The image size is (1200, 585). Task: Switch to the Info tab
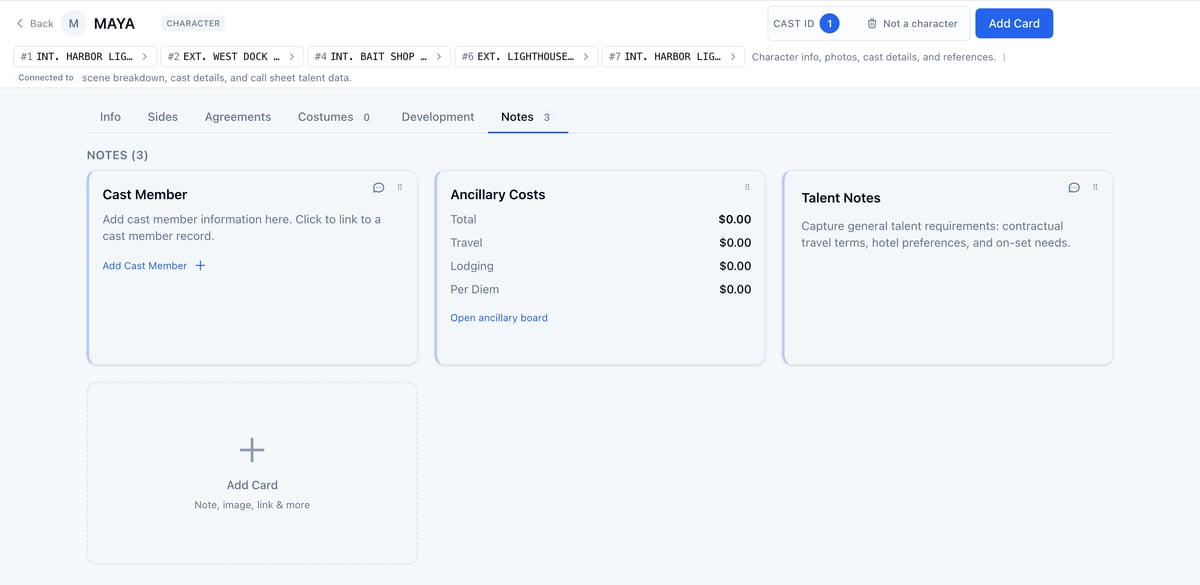click(x=110, y=117)
